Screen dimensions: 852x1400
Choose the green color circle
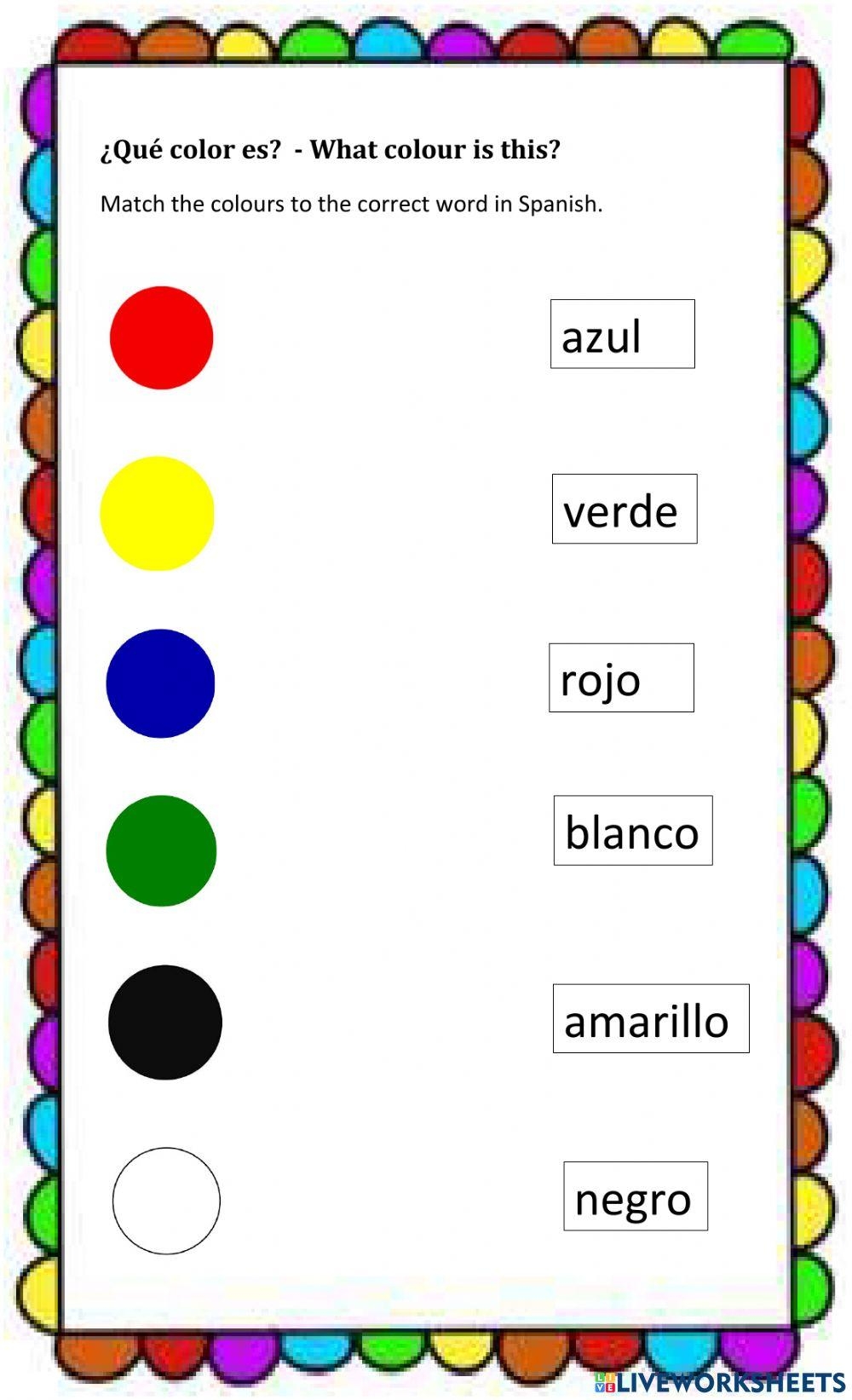point(161,850)
